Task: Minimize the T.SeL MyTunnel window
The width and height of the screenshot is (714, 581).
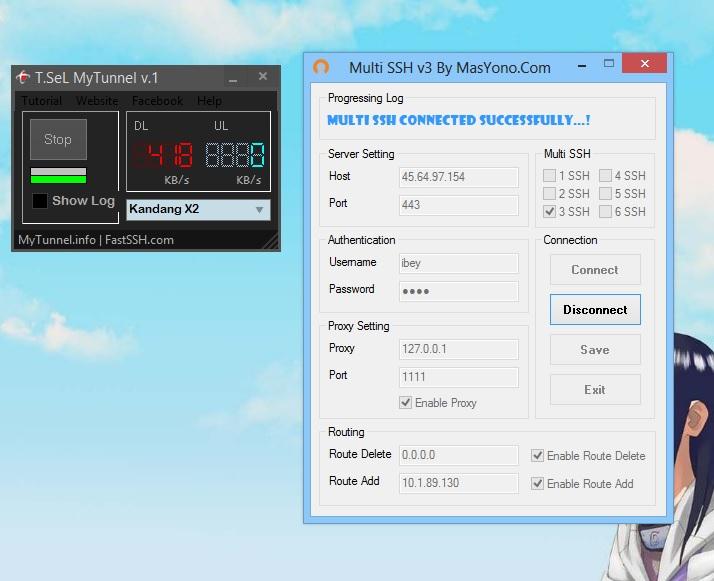Action: tap(233, 77)
